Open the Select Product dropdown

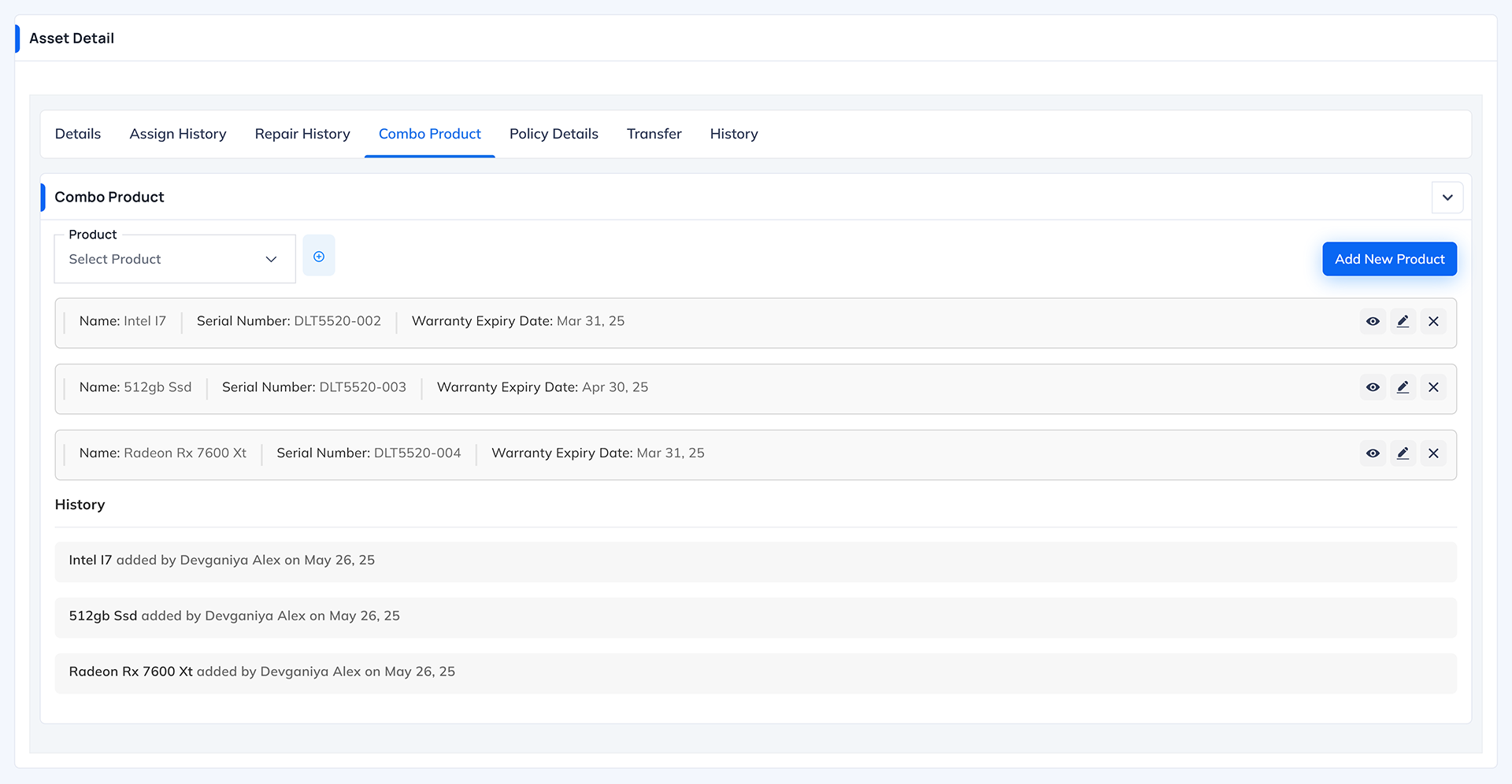[x=174, y=259]
